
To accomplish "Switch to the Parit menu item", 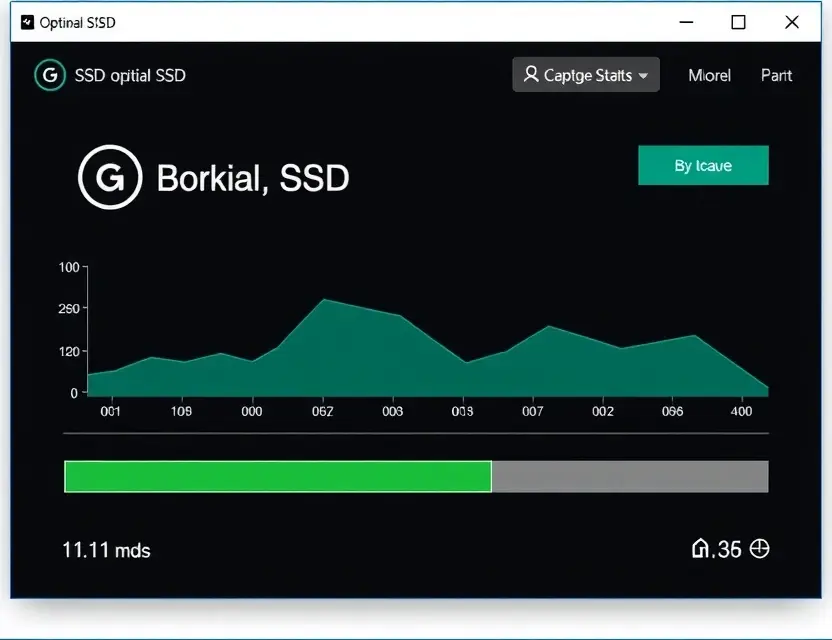I will coord(776,75).
